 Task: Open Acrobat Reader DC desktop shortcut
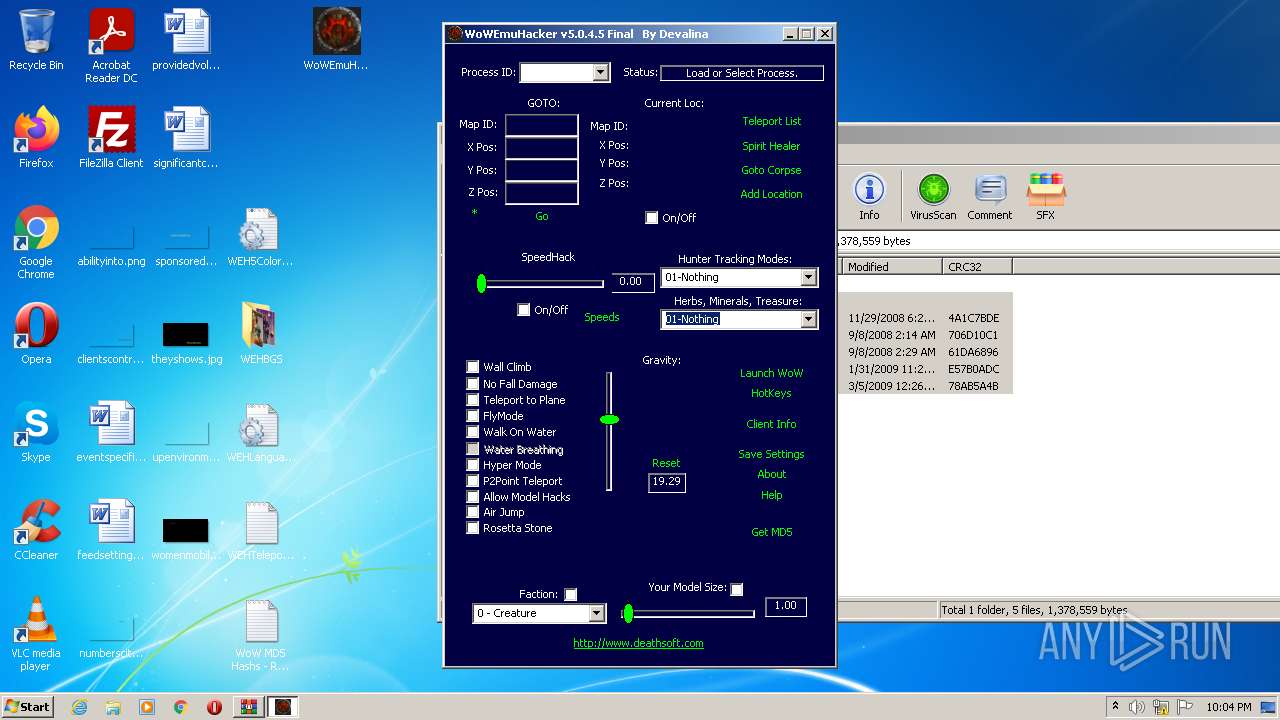111,46
